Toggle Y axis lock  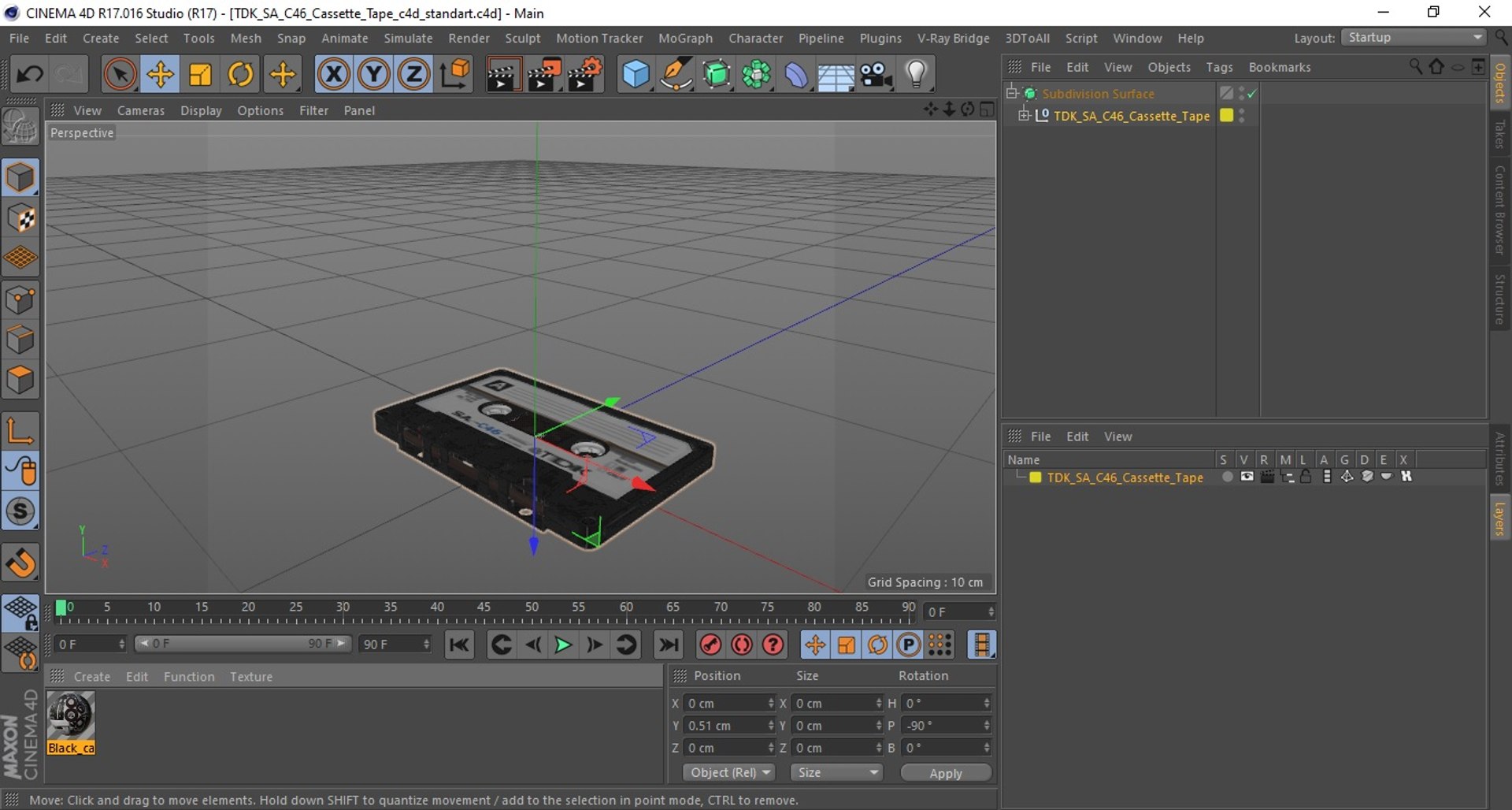click(374, 75)
